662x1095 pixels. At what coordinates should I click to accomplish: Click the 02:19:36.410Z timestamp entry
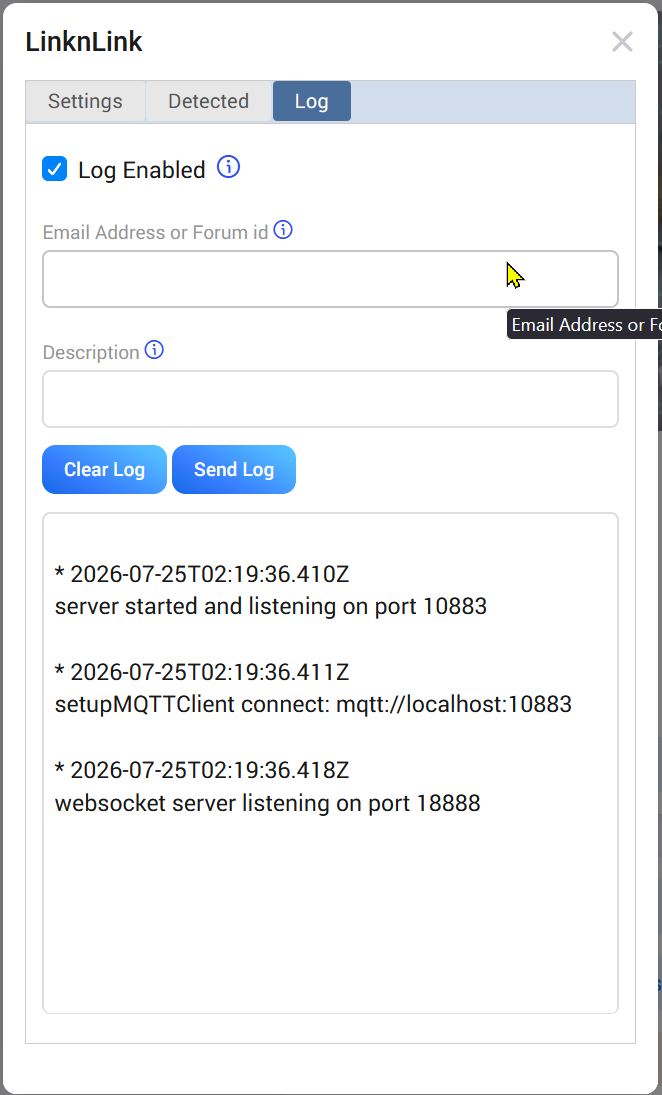[202, 574]
